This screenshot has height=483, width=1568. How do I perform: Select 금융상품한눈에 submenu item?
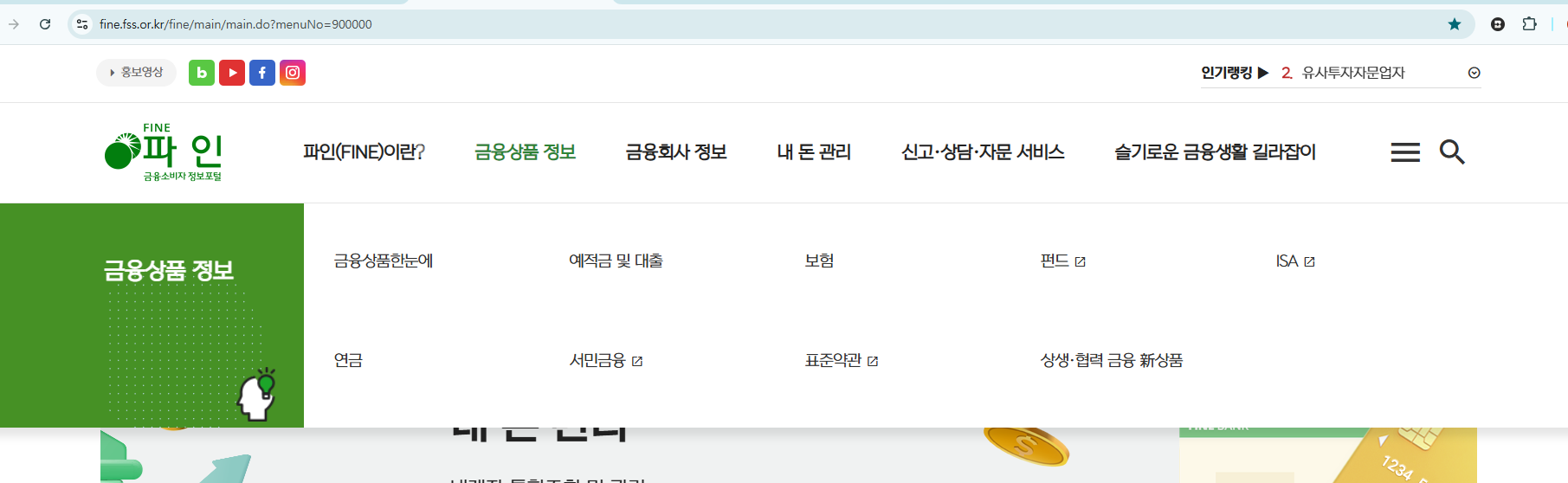[x=384, y=261]
